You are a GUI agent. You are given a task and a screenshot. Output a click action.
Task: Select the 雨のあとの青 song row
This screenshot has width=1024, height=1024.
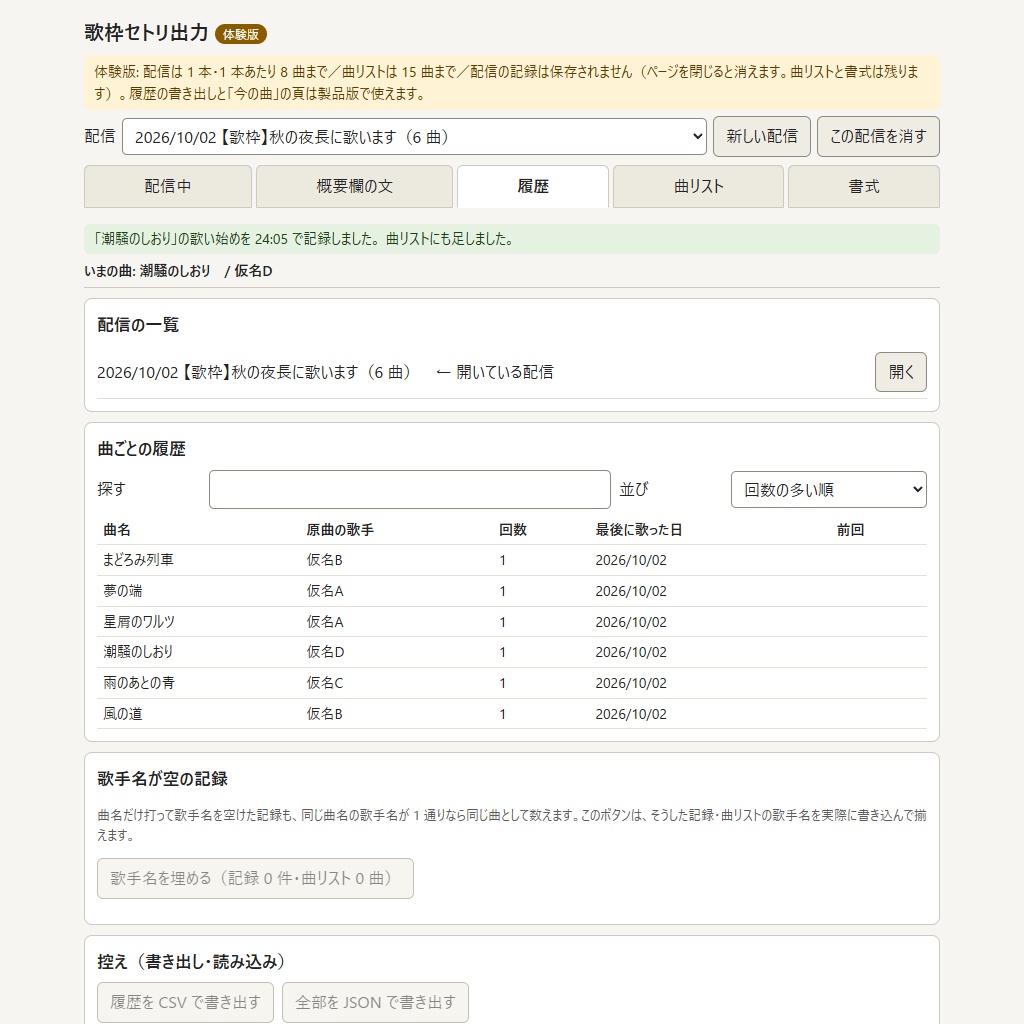[512, 683]
